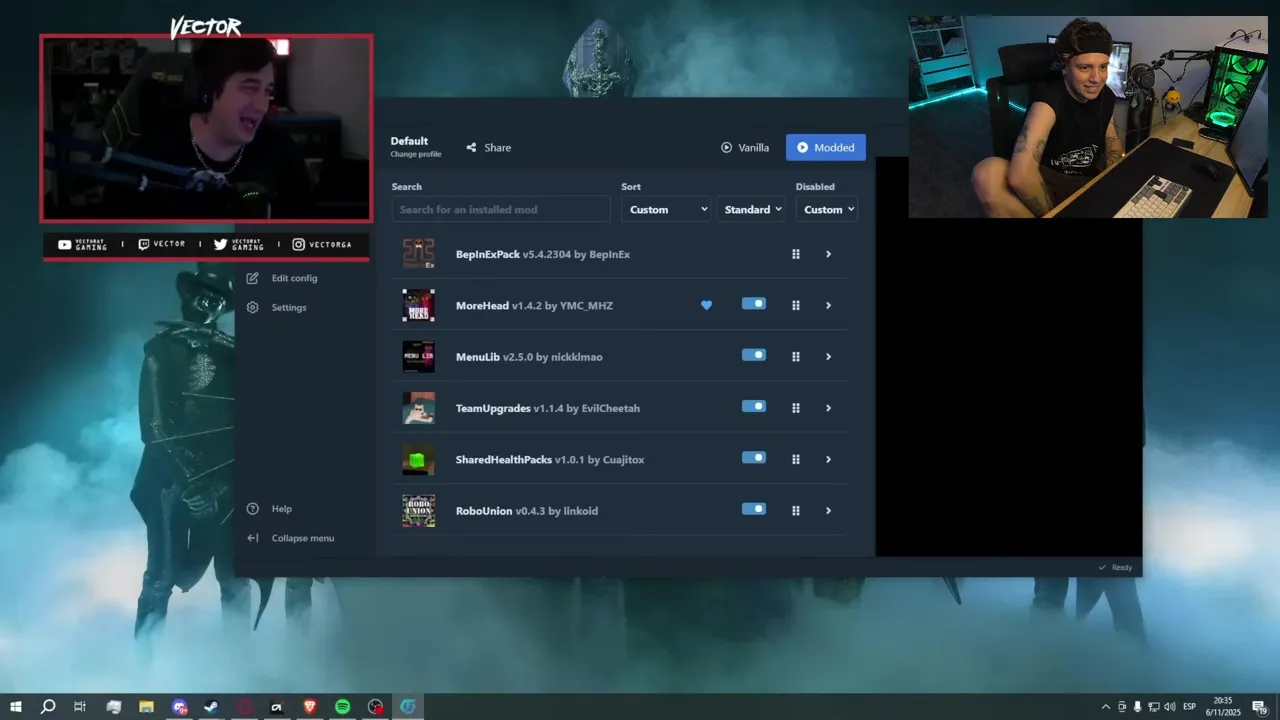Screen dimensions: 1280x720
Task: Click the ESP language indicator
Action: pyautogui.click(x=1189, y=707)
